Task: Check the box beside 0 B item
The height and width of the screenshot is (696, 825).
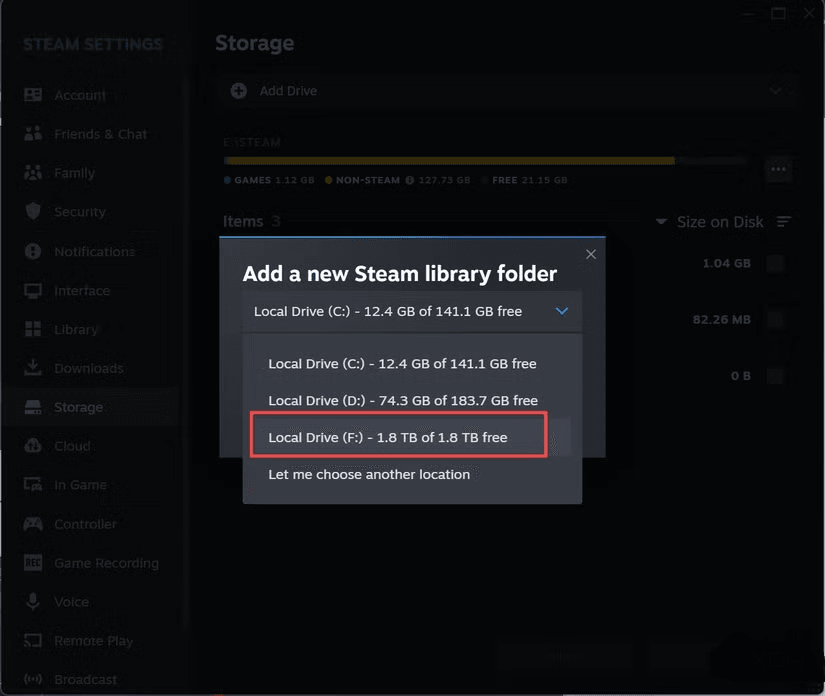Action: pyautogui.click(x=775, y=376)
